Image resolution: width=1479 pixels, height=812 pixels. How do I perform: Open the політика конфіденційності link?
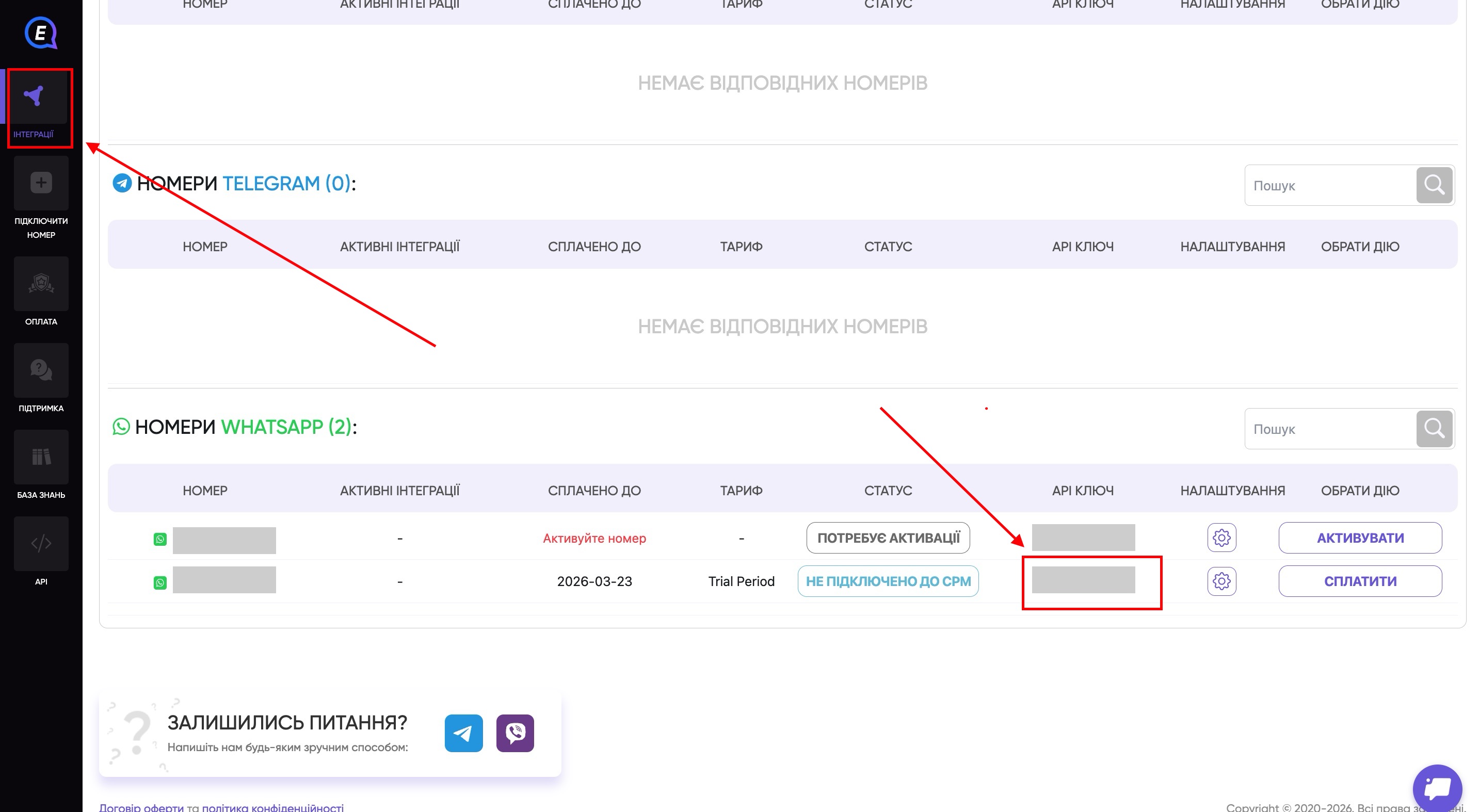(x=272, y=807)
